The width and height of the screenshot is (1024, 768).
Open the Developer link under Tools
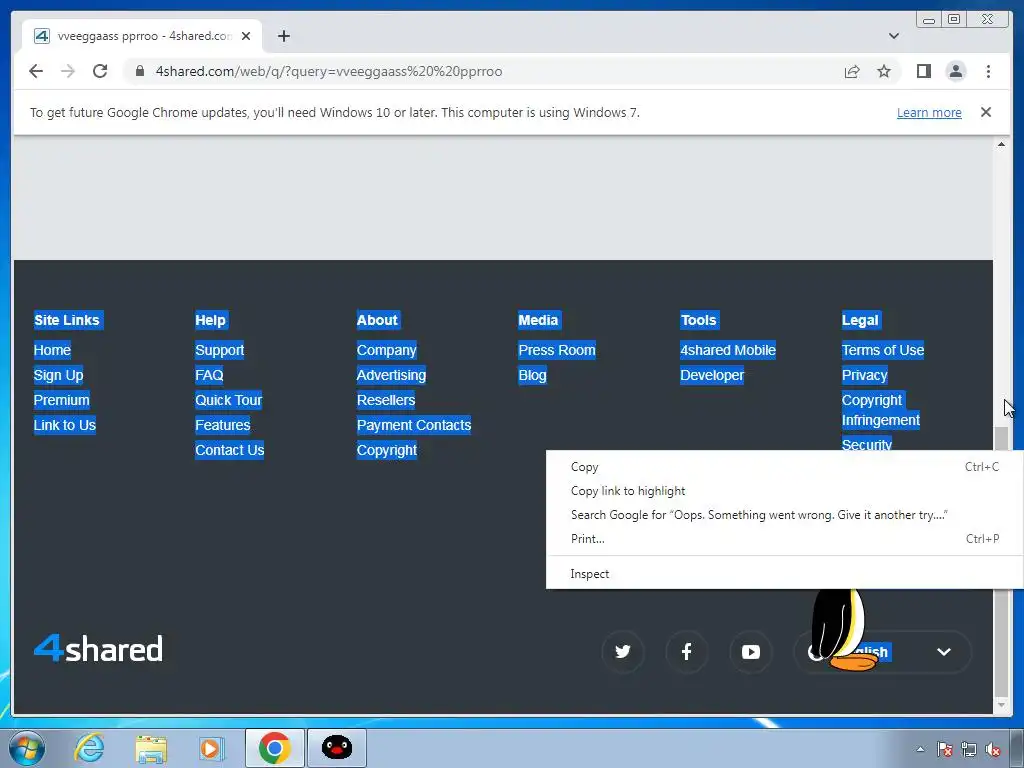click(x=712, y=375)
